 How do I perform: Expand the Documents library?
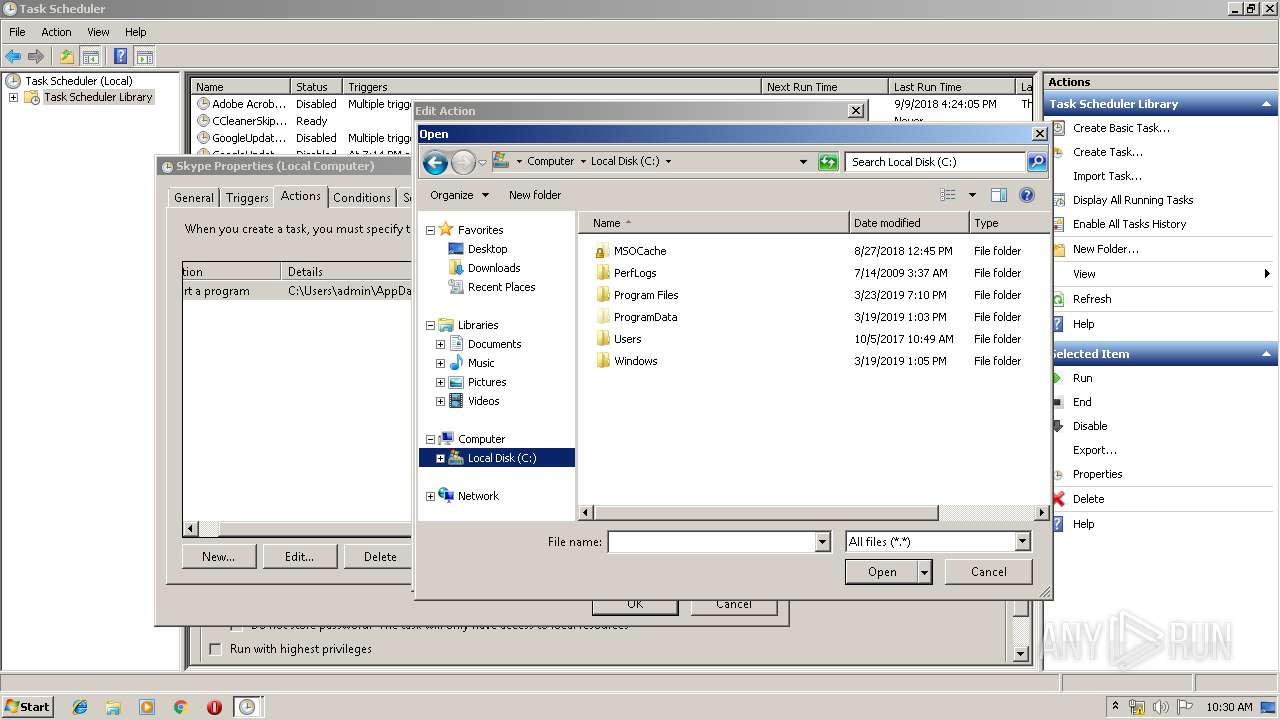point(440,344)
